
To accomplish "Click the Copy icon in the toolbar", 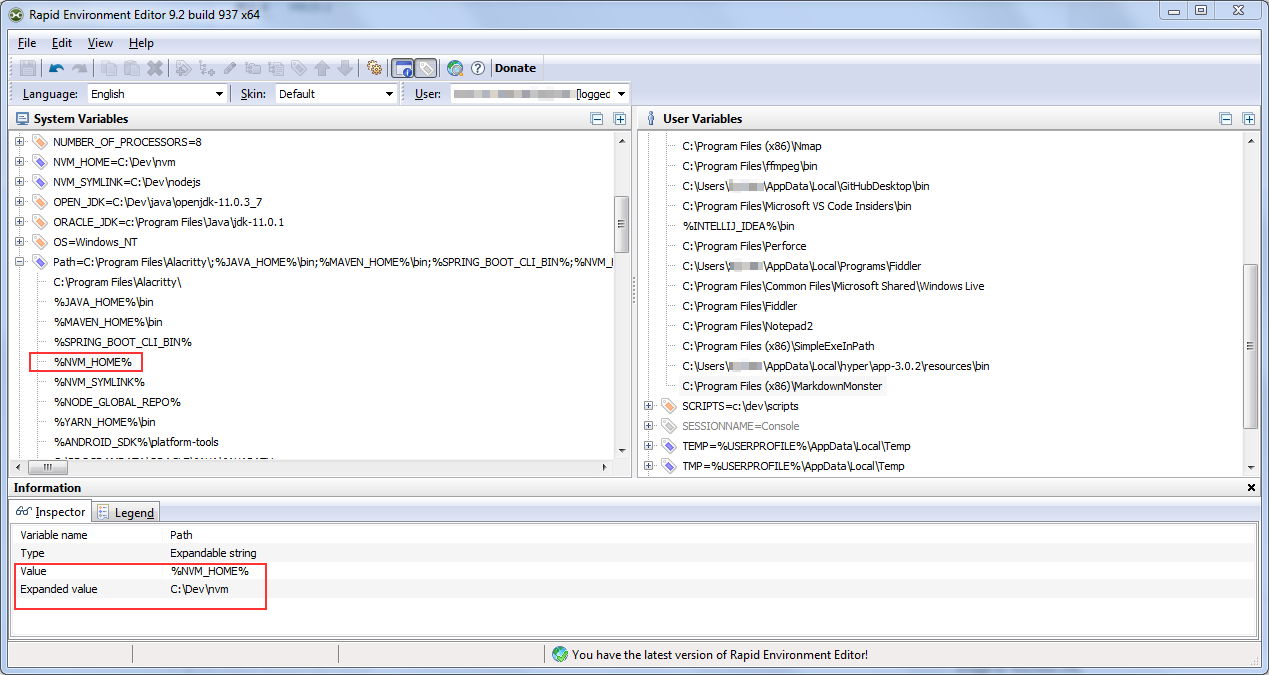I will (x=109, y=68).
